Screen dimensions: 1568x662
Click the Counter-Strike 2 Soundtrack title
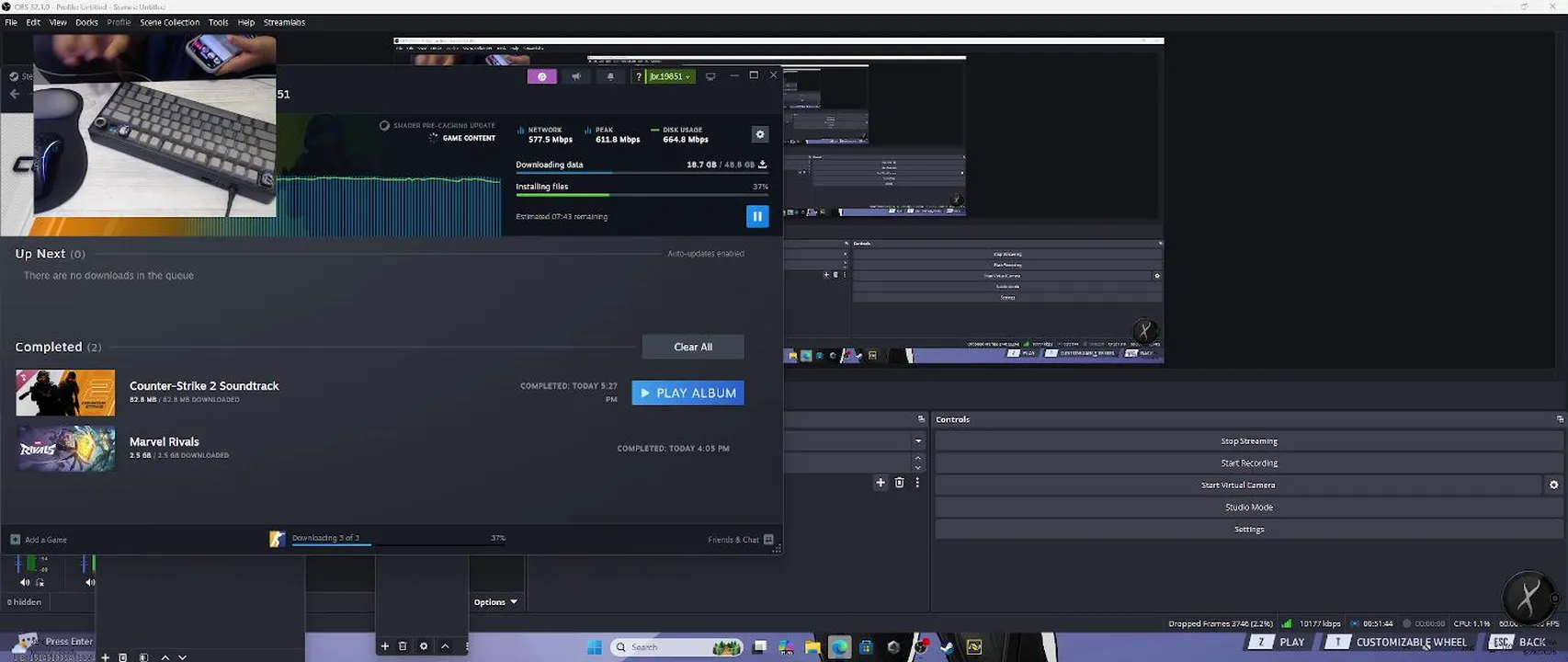pos(204,386)
